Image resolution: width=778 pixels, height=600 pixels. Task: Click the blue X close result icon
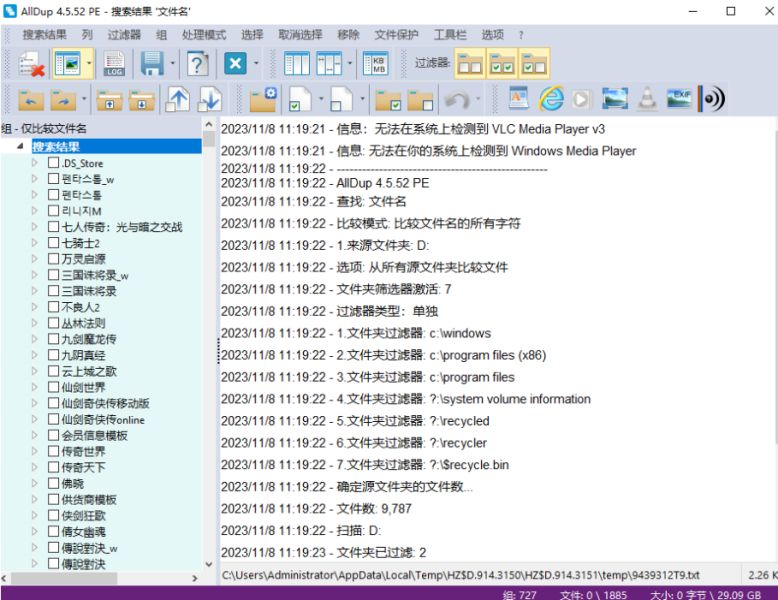click(235, 64)
